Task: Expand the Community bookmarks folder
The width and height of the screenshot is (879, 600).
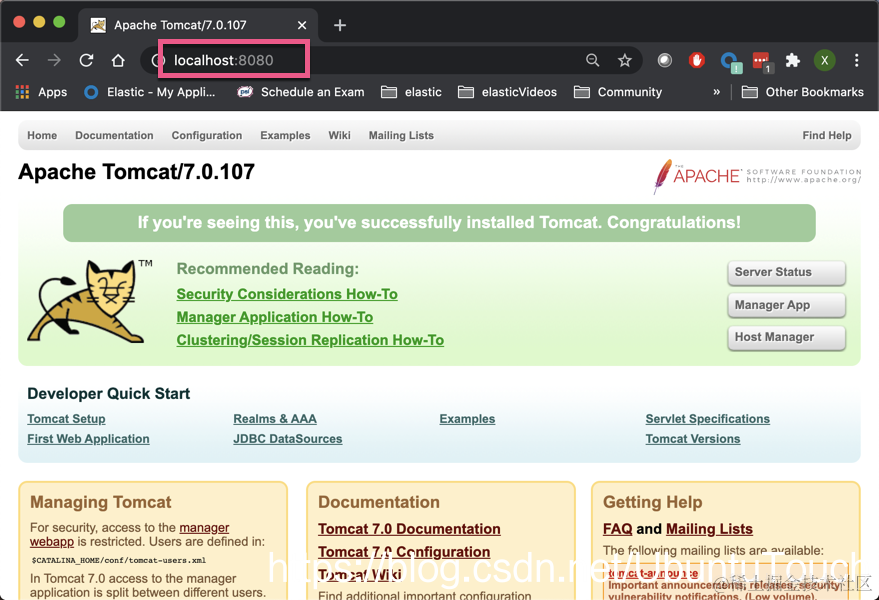Action: tap(618, 92)
